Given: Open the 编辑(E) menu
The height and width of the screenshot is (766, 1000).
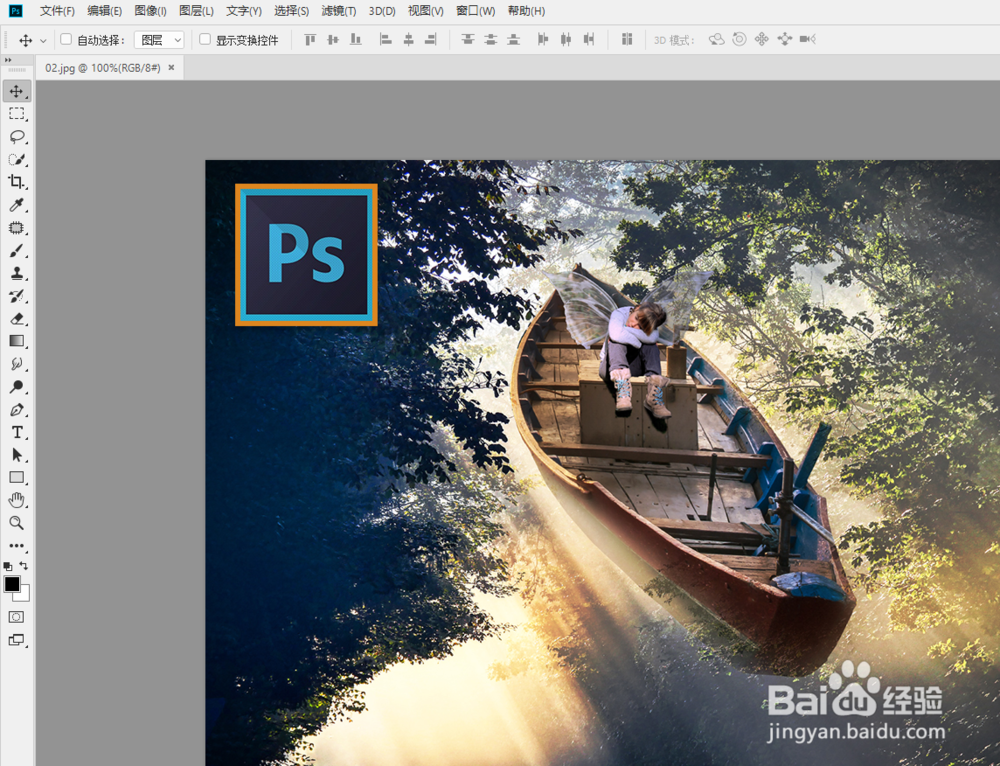Looking at the screenshot, I should pos(105,11).
